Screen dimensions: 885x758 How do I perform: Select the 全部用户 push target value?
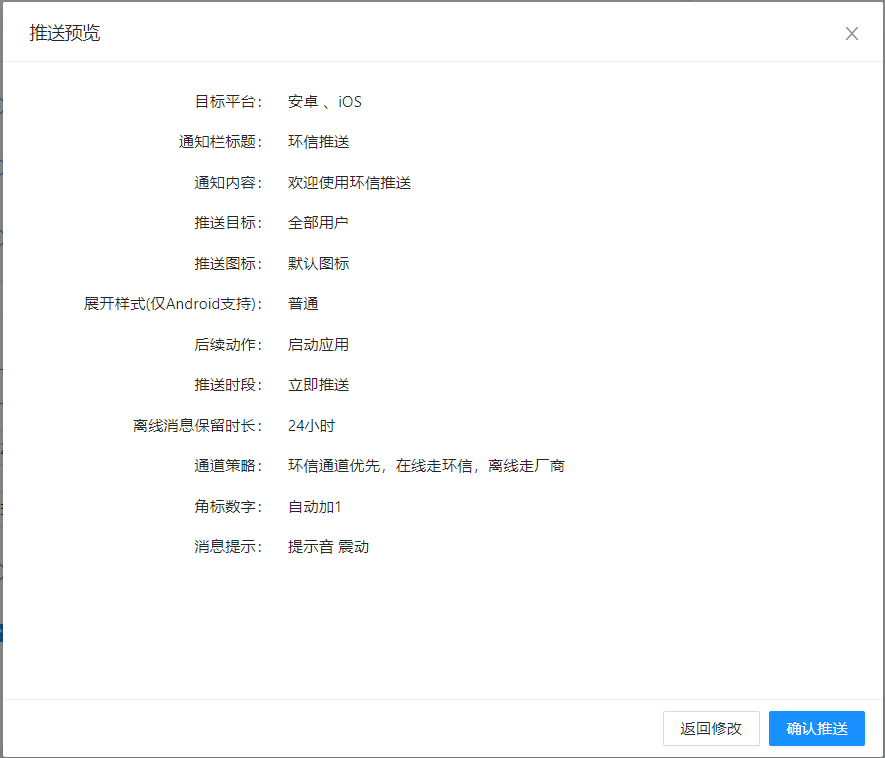click(x=318, y=223)
